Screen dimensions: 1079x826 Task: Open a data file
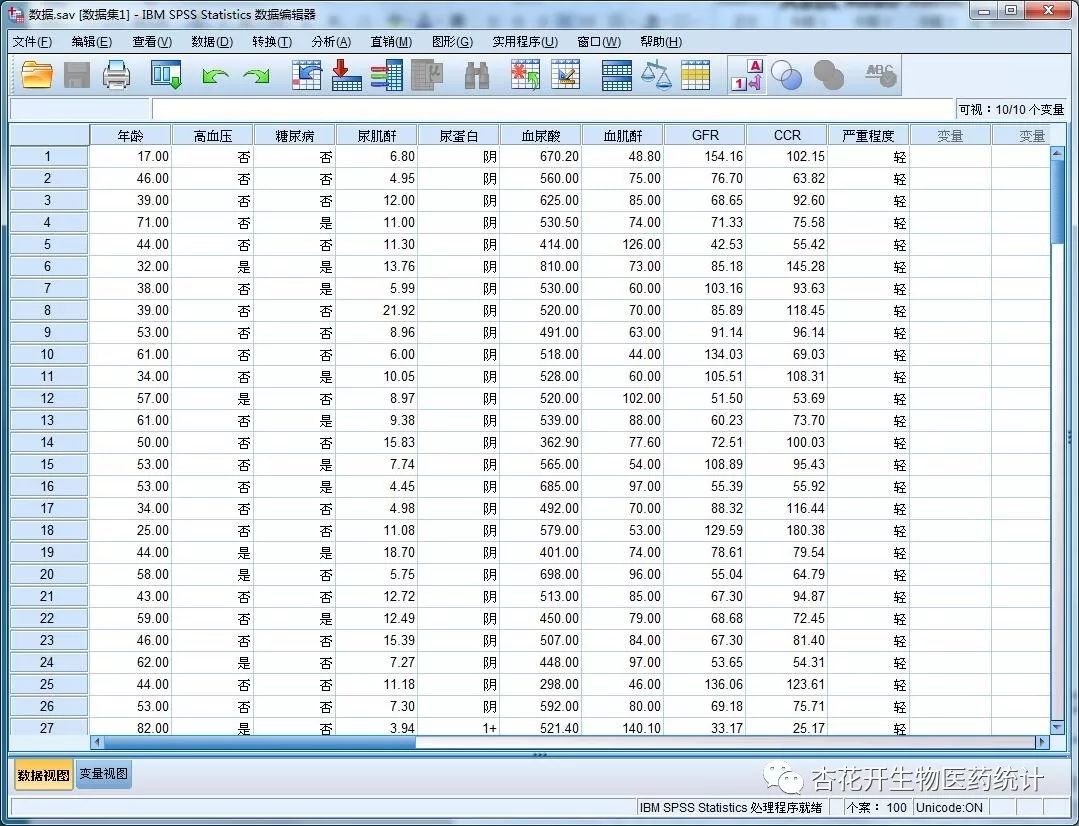(x=38, y=74)
